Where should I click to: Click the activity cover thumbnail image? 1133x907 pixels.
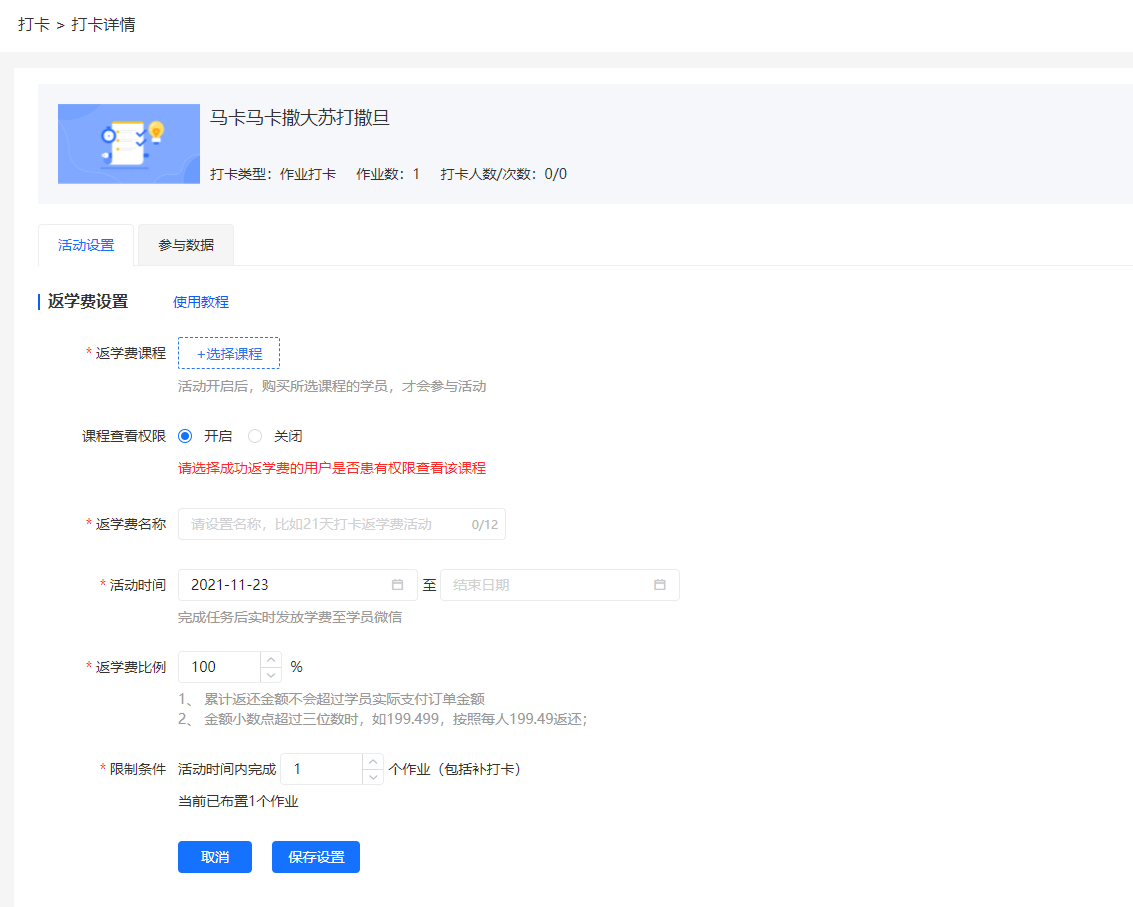pos(128,143)
